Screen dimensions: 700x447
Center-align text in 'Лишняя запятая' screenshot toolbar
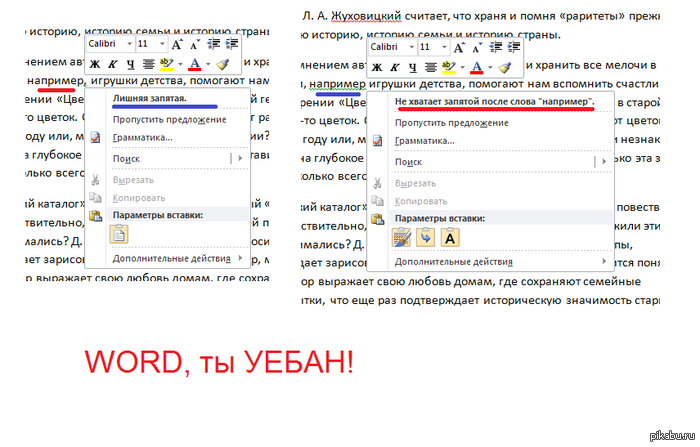148,64
